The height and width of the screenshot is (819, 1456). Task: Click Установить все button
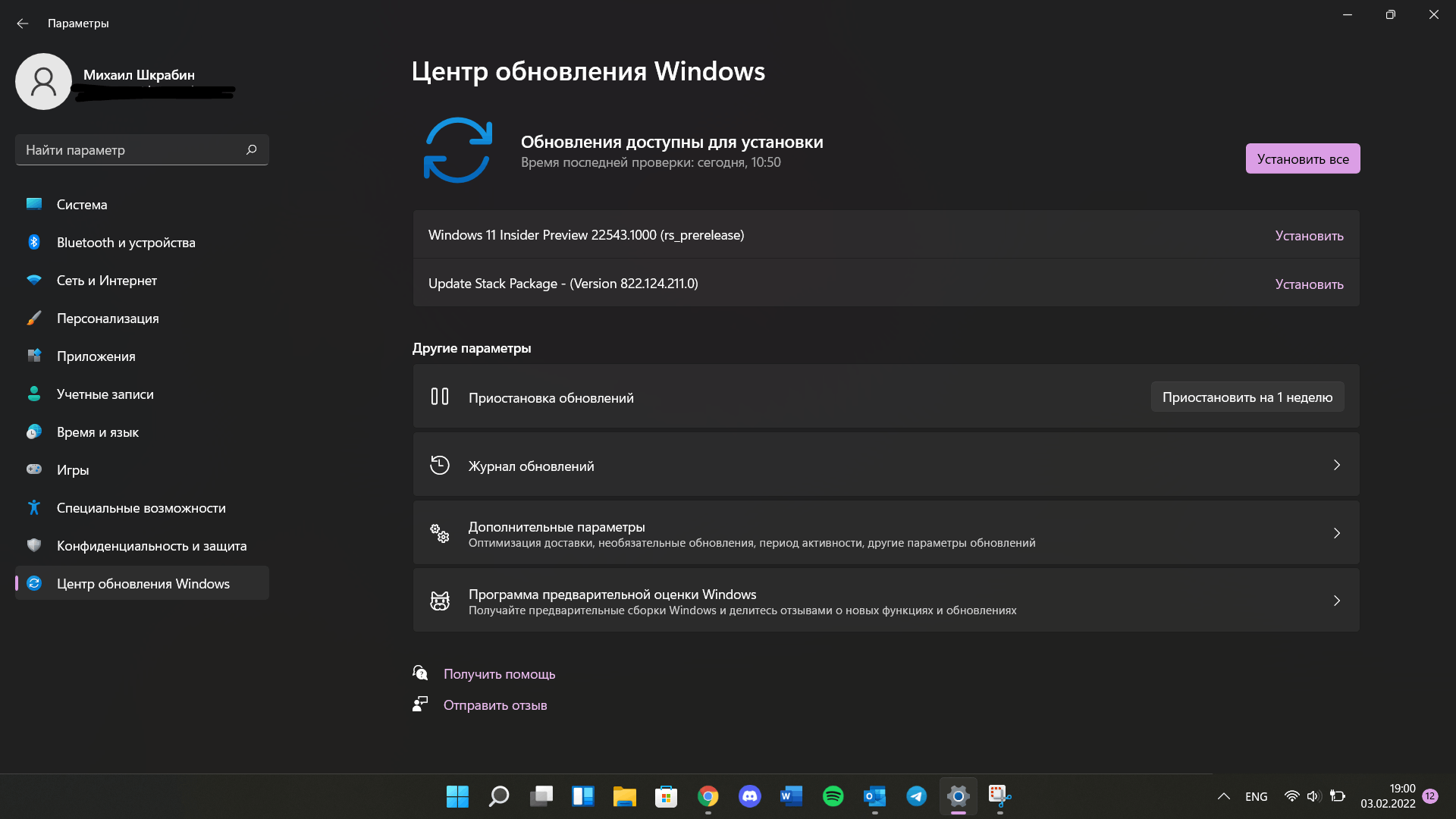click(x=1303, y=158)
